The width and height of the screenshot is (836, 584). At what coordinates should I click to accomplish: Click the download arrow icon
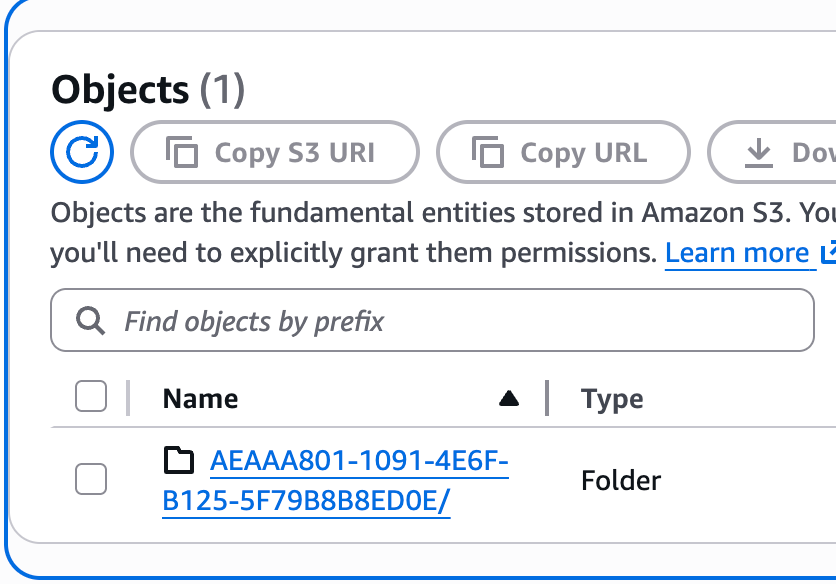(x=760, y=153)
